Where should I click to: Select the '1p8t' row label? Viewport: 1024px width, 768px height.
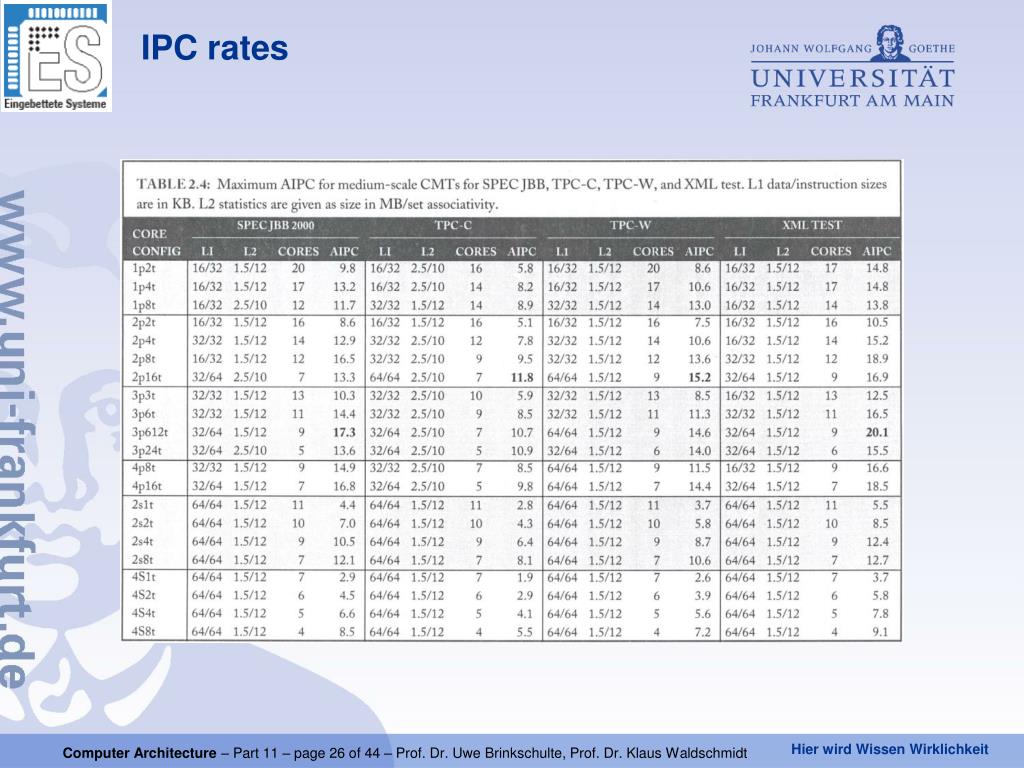pyautogui.click(x=144, y=305)
